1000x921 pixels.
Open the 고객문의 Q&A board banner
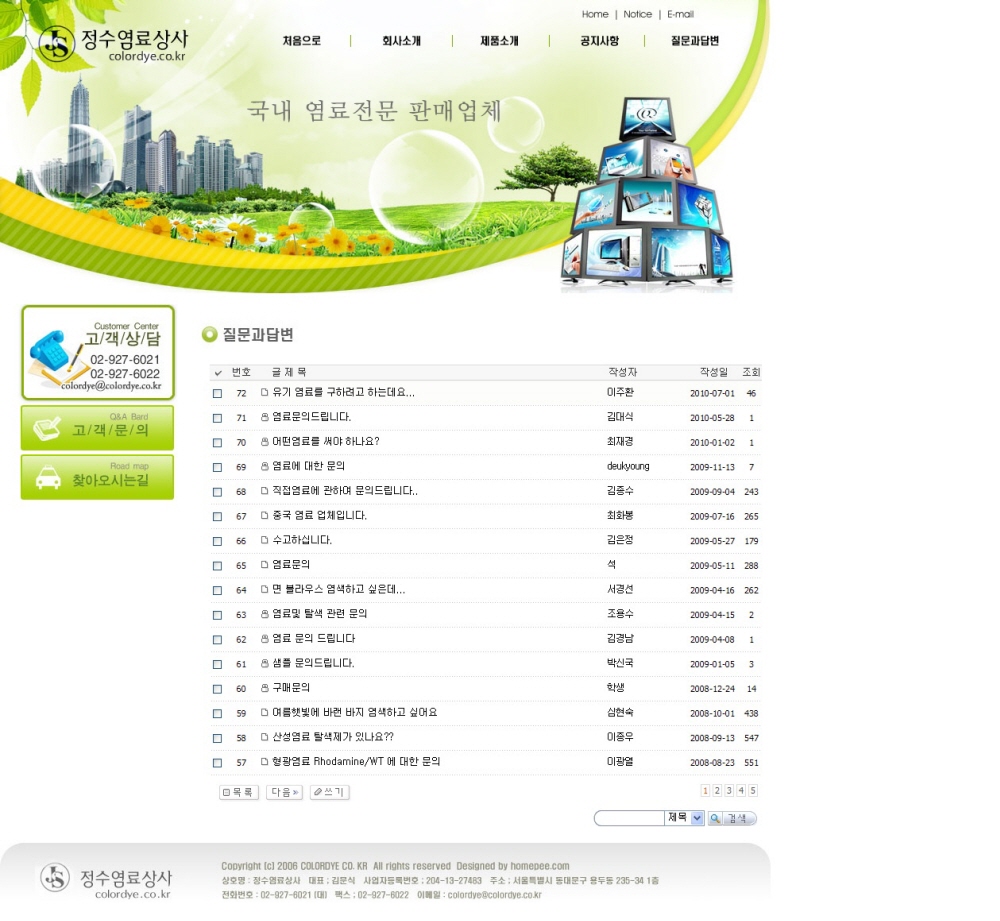[x=98, y=428]
